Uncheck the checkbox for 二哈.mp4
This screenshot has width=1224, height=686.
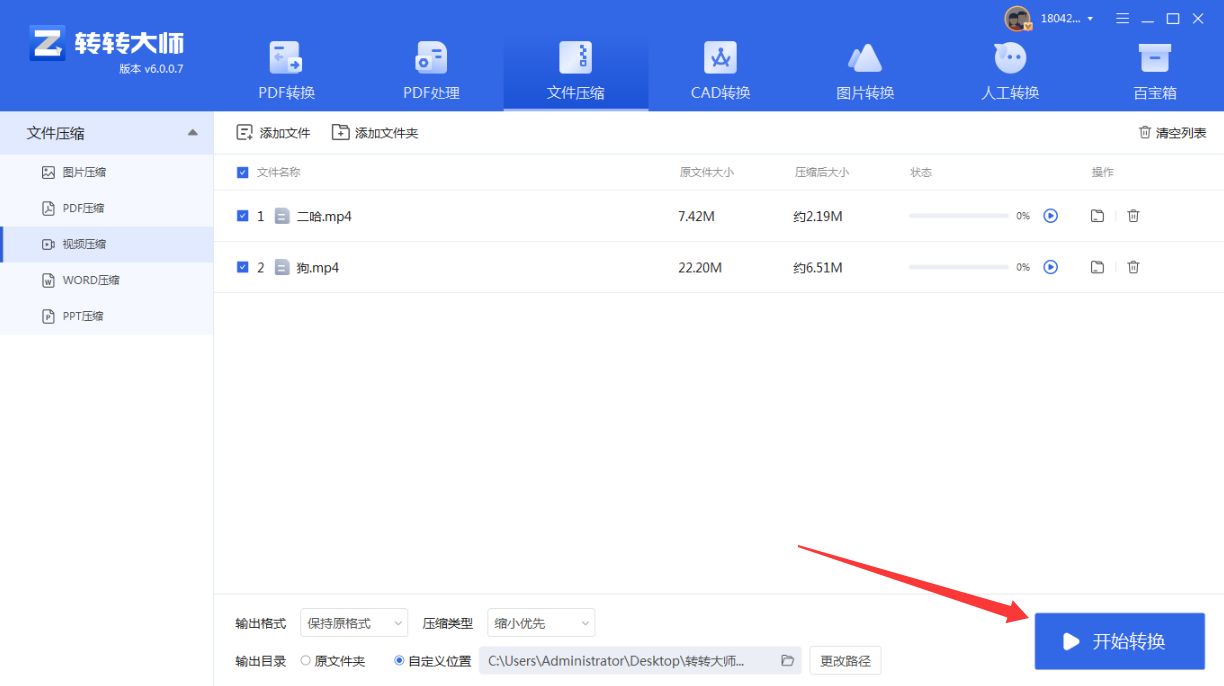coord(243,215)
